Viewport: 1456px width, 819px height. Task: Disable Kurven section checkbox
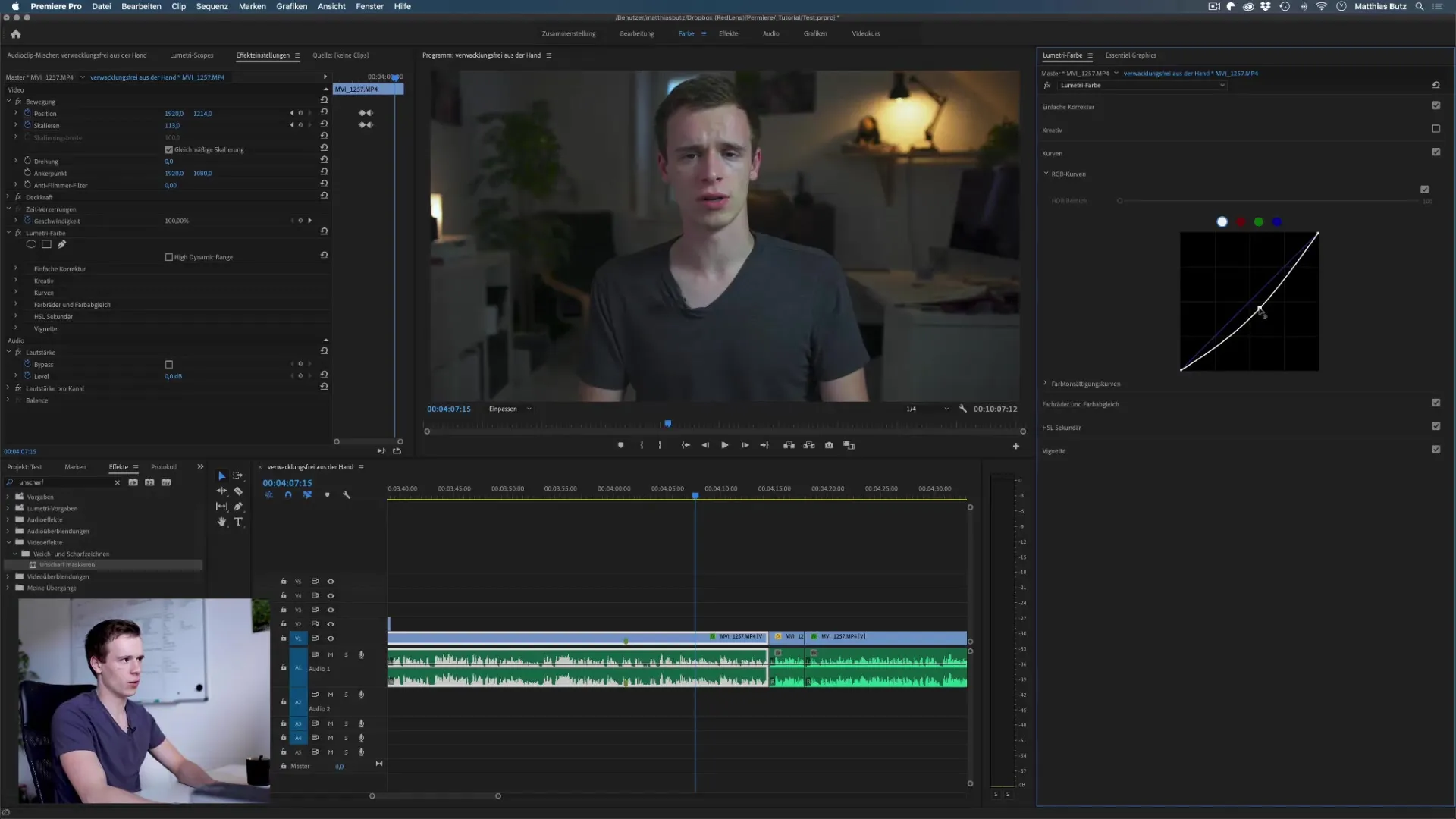(x=1436, y=152)
